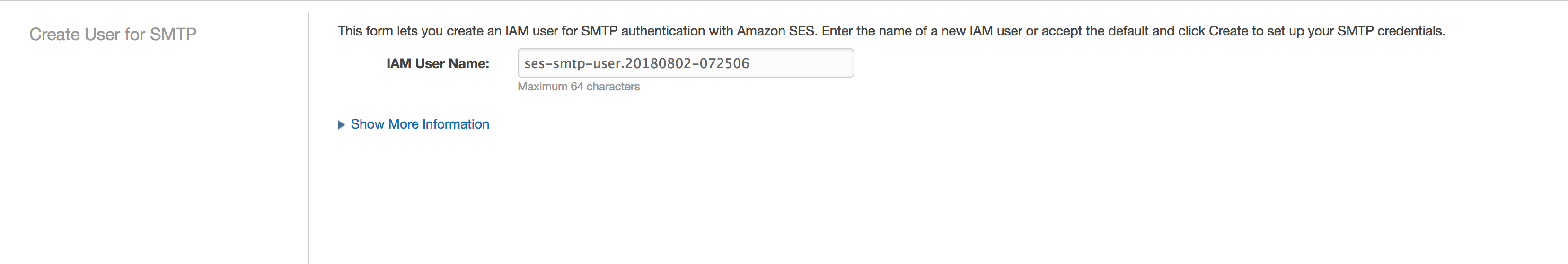Viewport: 1568px width, 264px height.
Task: Place cursor after 072506 in name field
Action: tap(750, 63)
